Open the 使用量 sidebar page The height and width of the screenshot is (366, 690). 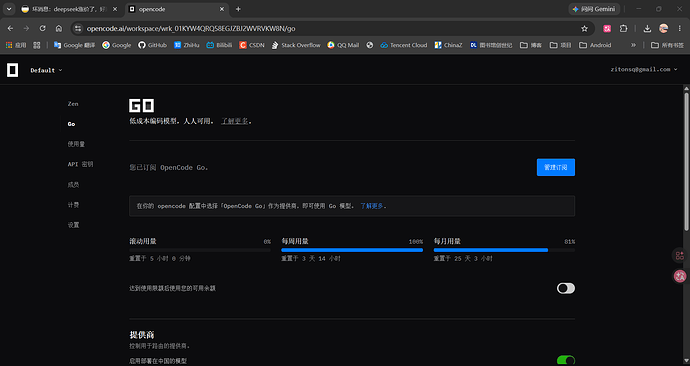(x=76, y=144)
